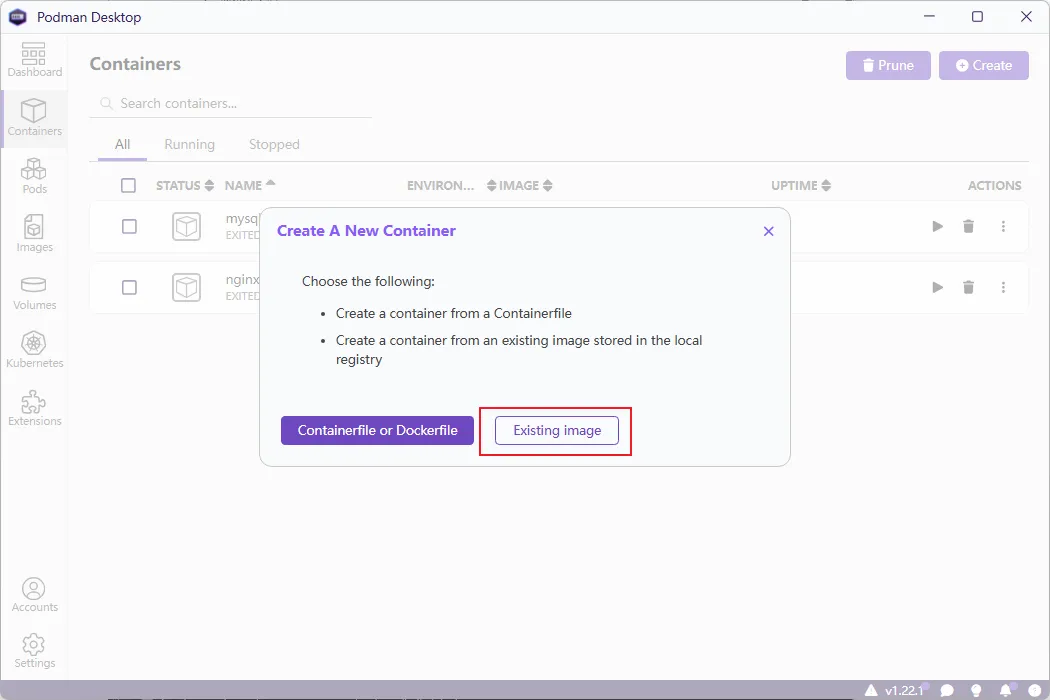This screenshot has width=1050, height=700.
Task: Select all containers with header checkbox
Action: (128, 185)
